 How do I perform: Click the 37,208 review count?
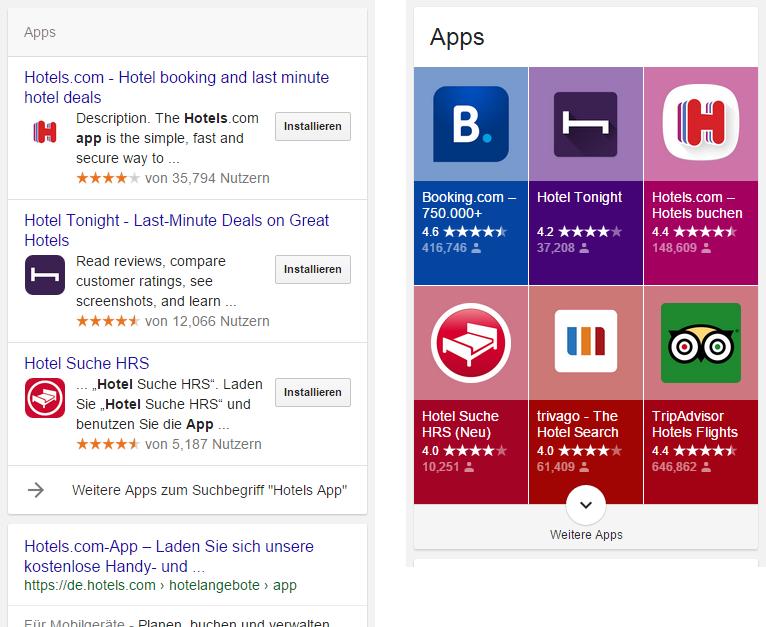556,248
